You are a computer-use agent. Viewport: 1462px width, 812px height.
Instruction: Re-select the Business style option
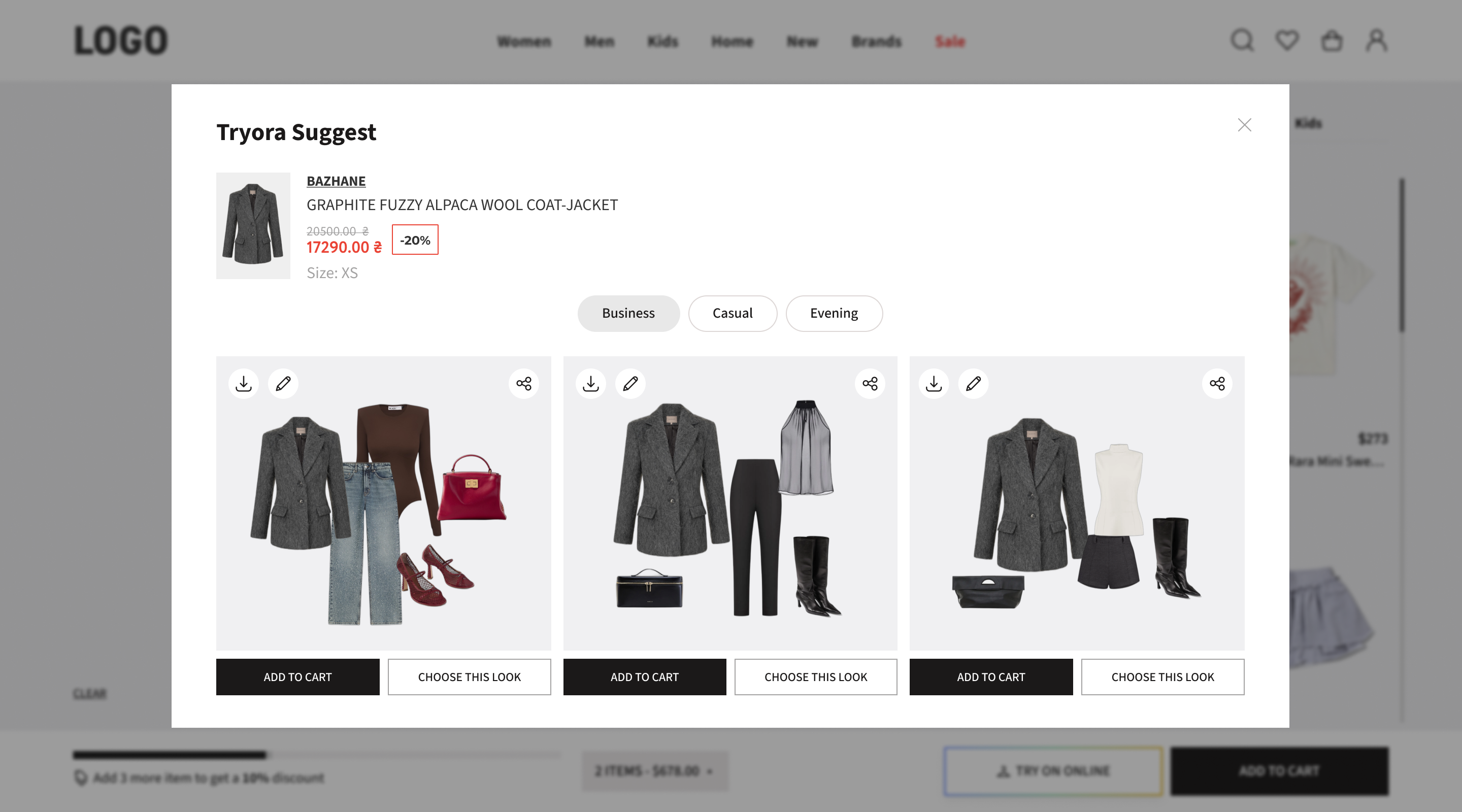pos(628,313)
